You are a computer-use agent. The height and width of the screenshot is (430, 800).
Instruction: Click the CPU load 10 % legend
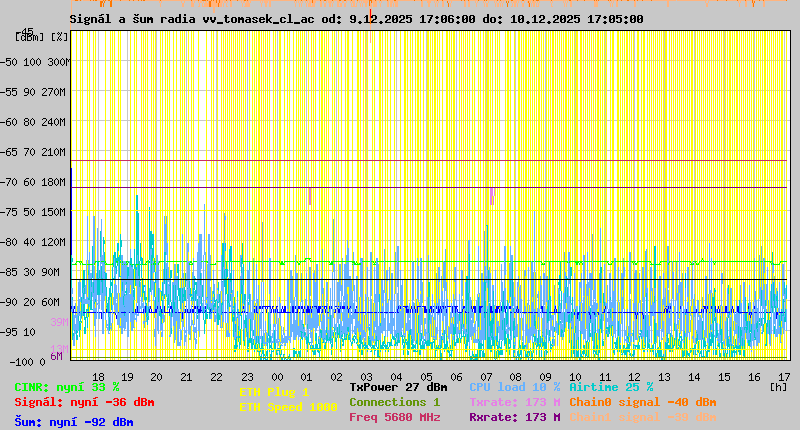[x=514, y=387]
